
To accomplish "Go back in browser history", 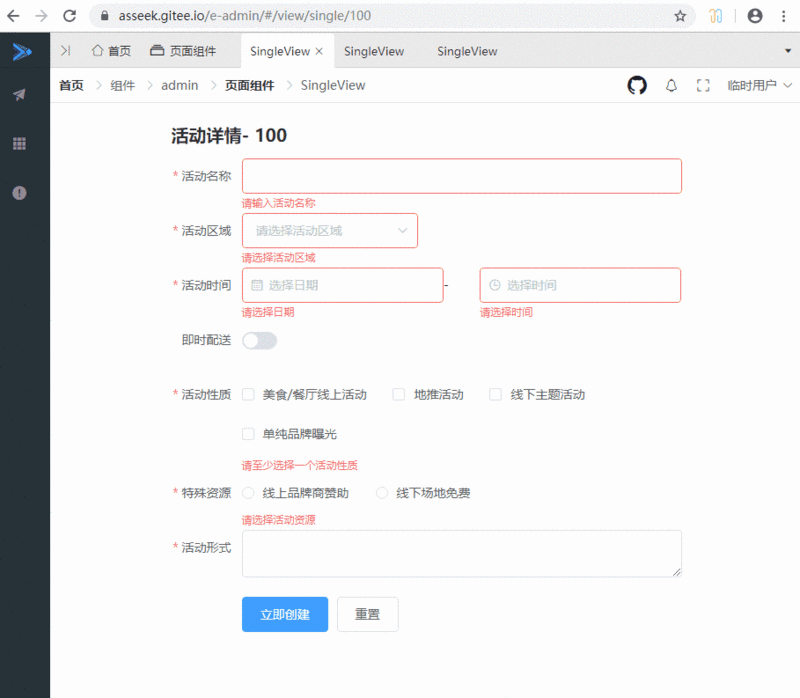I will pyautogui.click(x=14, y=16).
